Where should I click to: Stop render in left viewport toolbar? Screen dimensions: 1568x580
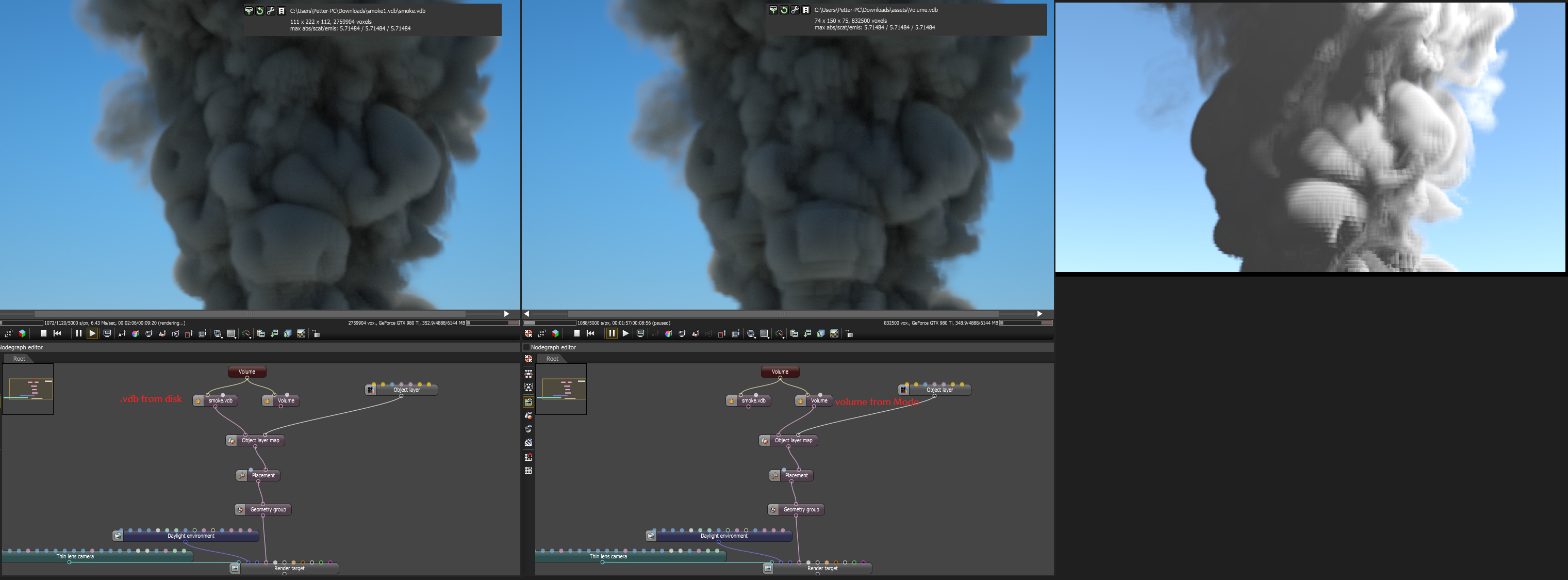pos(44,333)
